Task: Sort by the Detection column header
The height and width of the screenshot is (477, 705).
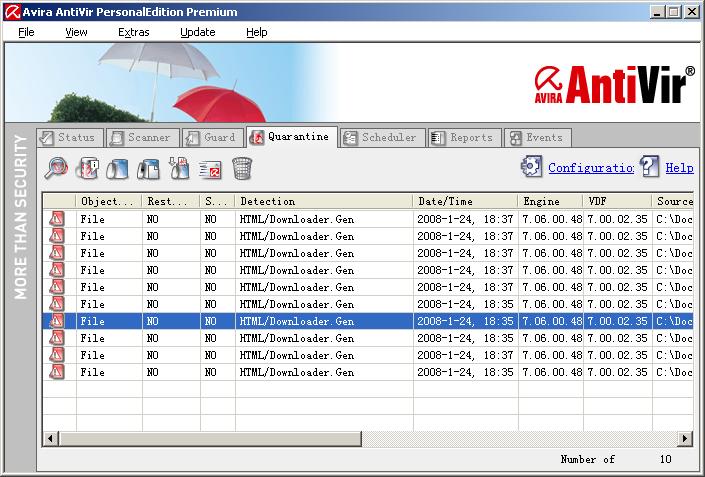Action: point(324,201)
